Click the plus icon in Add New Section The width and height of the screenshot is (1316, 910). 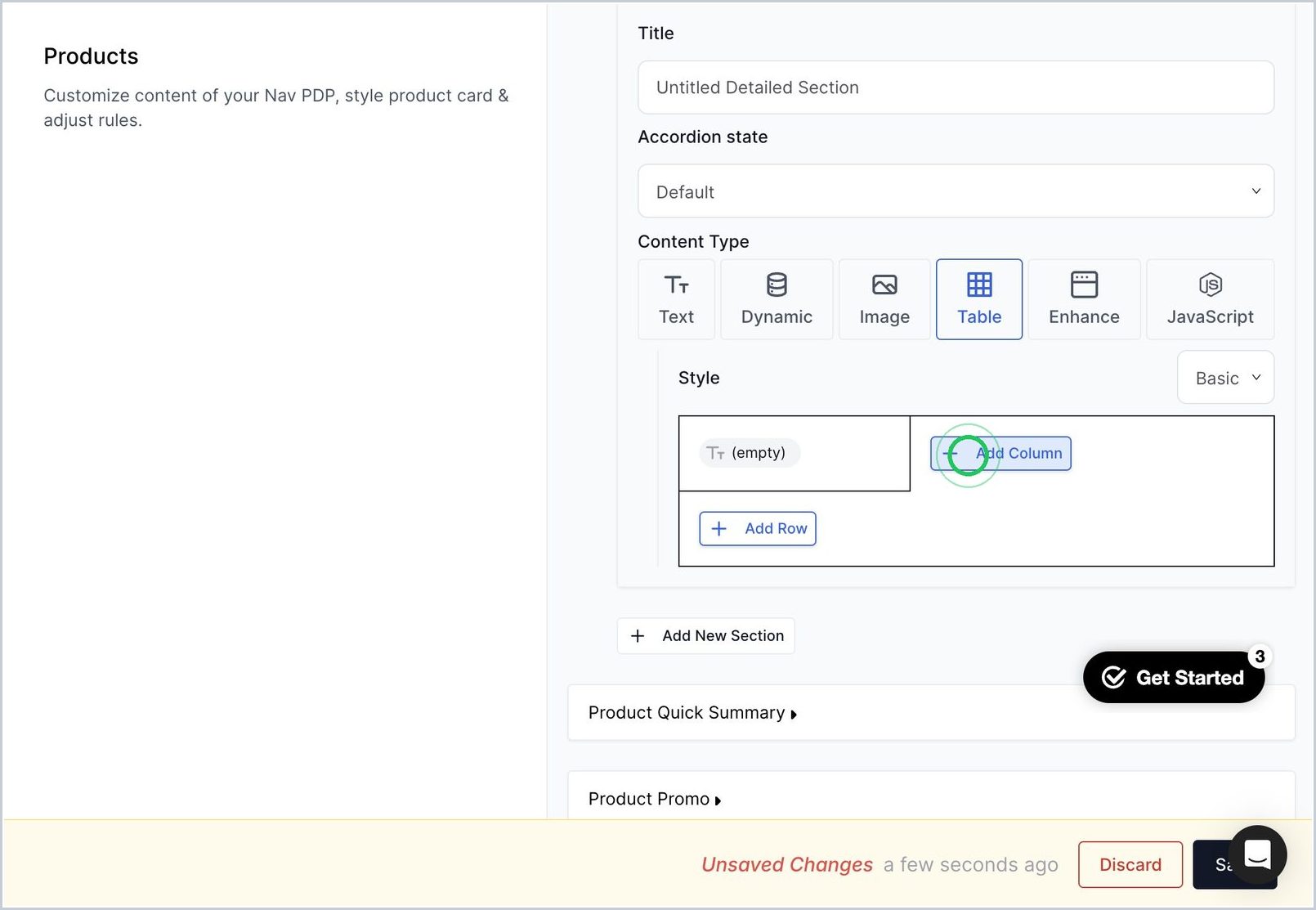tap(638, 636)
